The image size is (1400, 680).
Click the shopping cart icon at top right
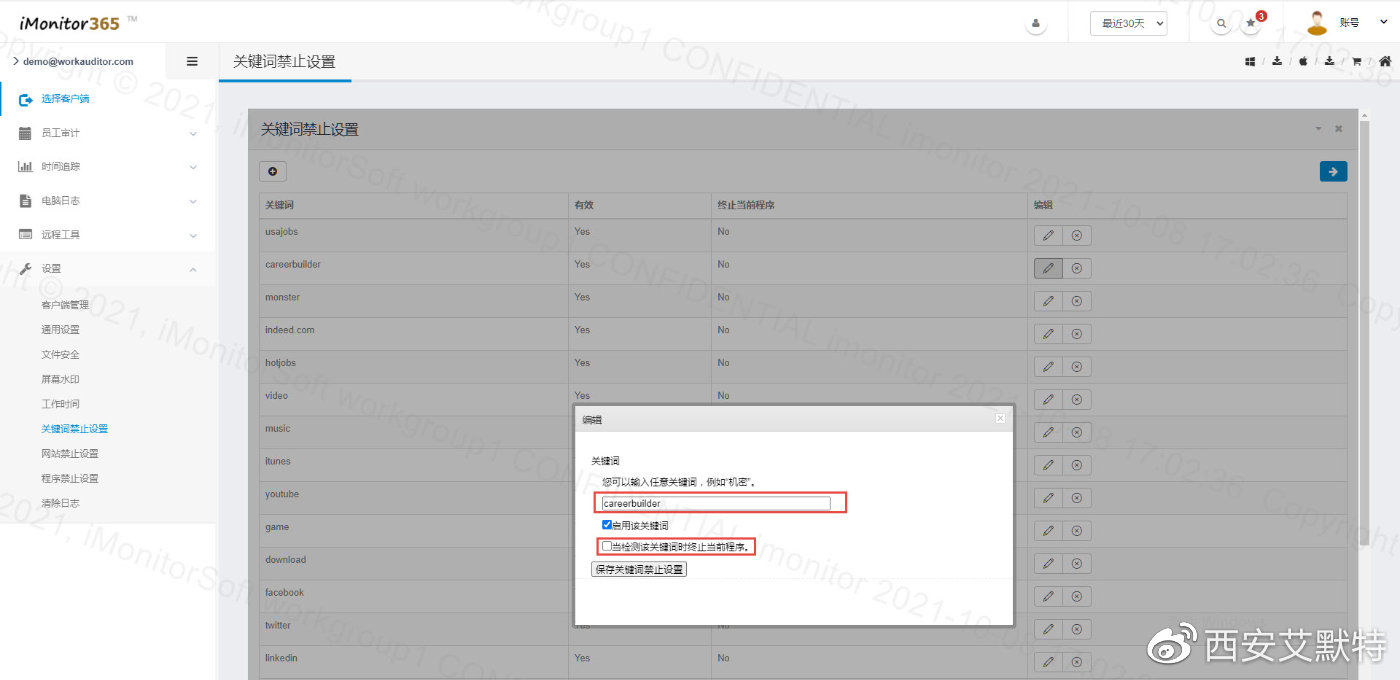tap(1357, 61)
